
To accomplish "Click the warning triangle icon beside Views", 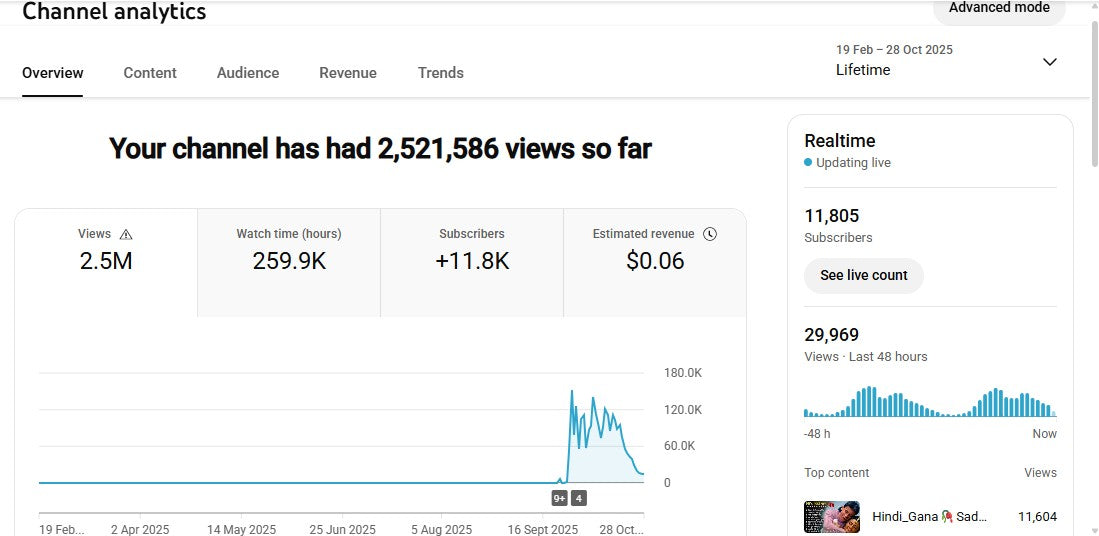I will (x=126, y=234).
